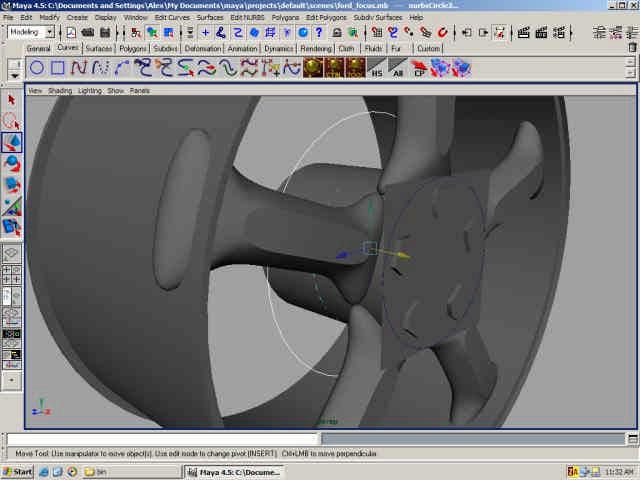
Task: Switch to four-view panel layout
Action: pyautogui.click(x=12, y=275)
